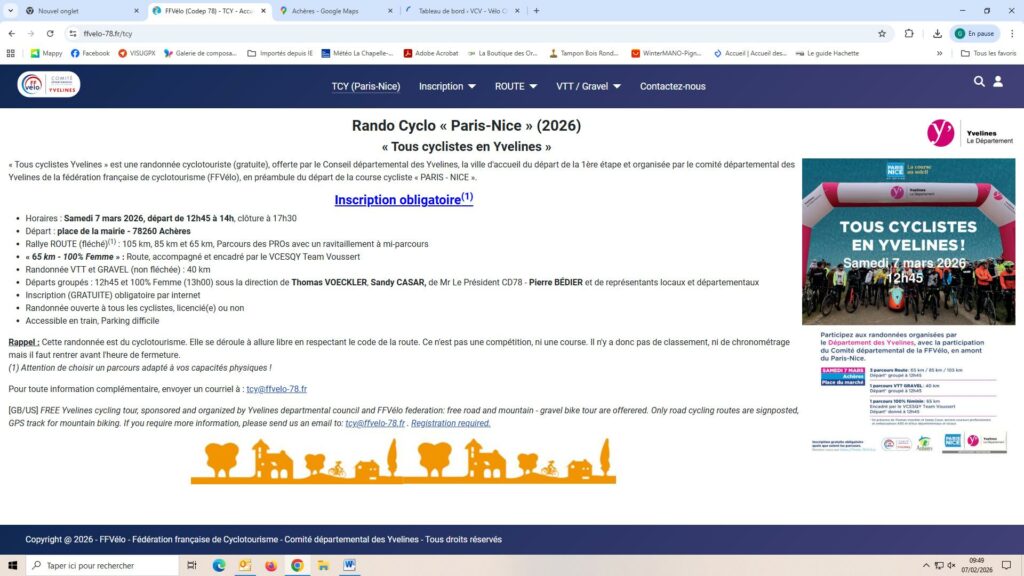Open the Contactez-nous menu item
Image resolution: width=1024 pixels, height=576 pixels.
(x=672, y=86)
